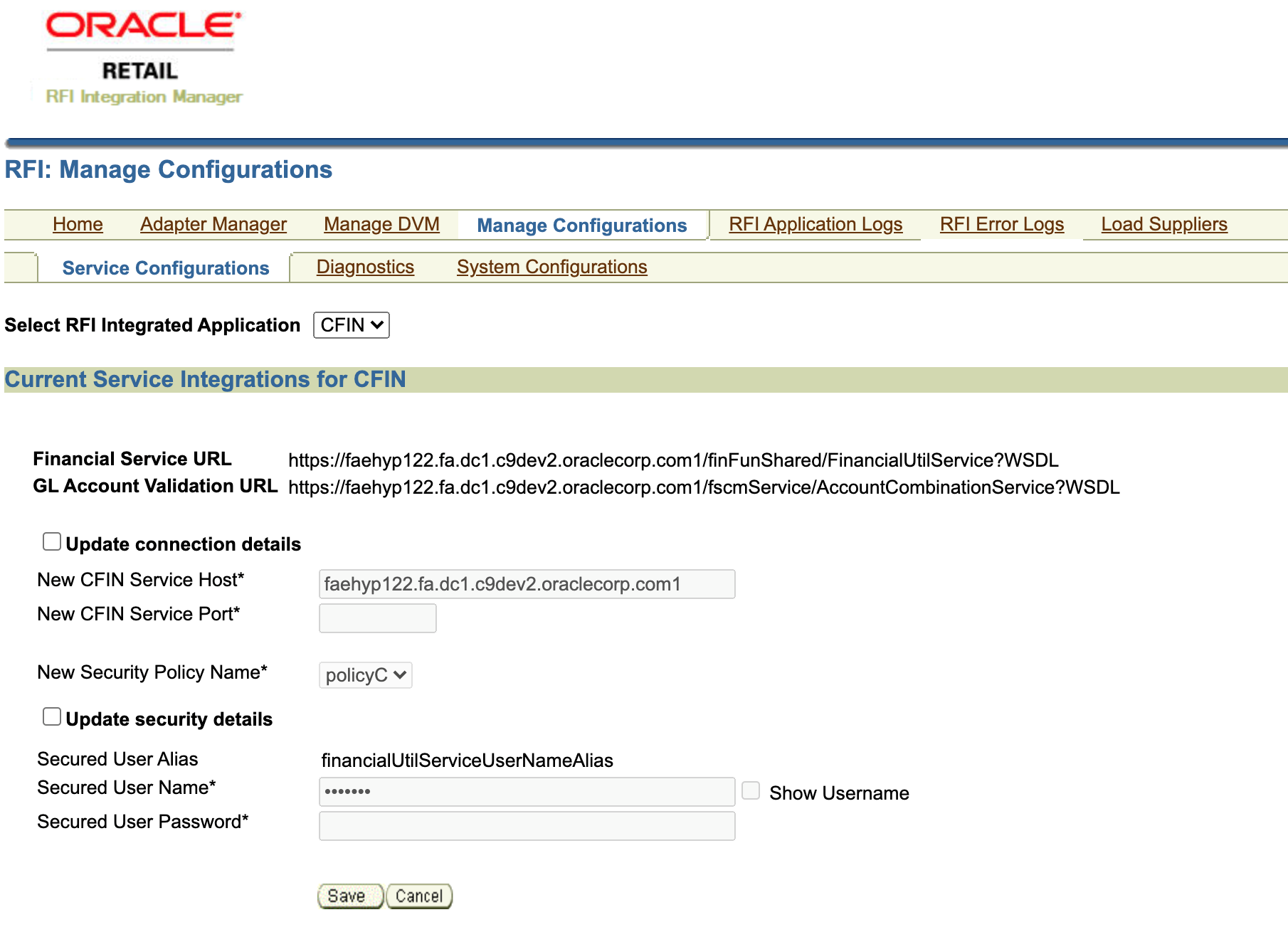Image resolution: width=1288 pixels, height=927 pixels.
Task: Open RFI Application Logs tab
Action: pyautogui.click(x=815, y=224)
